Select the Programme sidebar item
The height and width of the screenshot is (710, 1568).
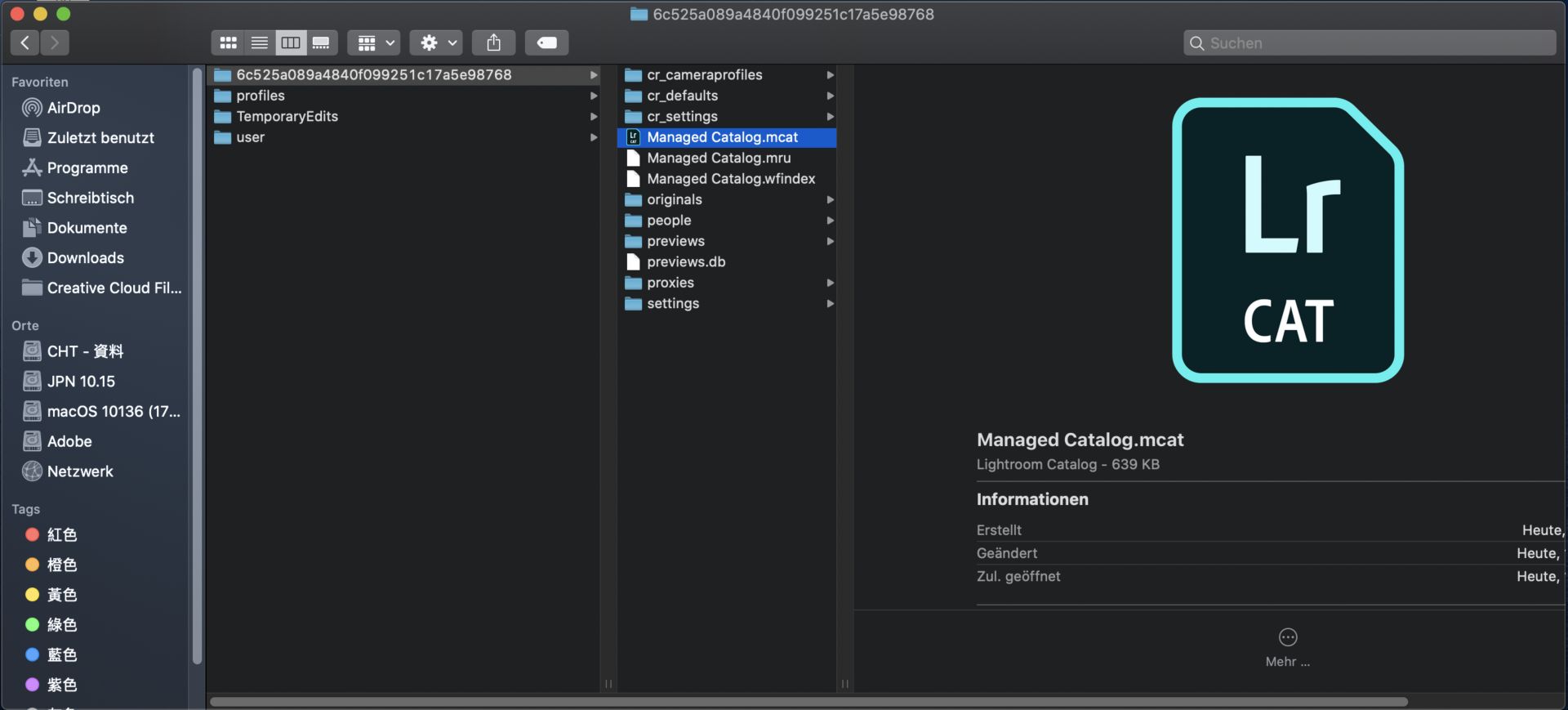pyautogui.click(x=87, y=168)
